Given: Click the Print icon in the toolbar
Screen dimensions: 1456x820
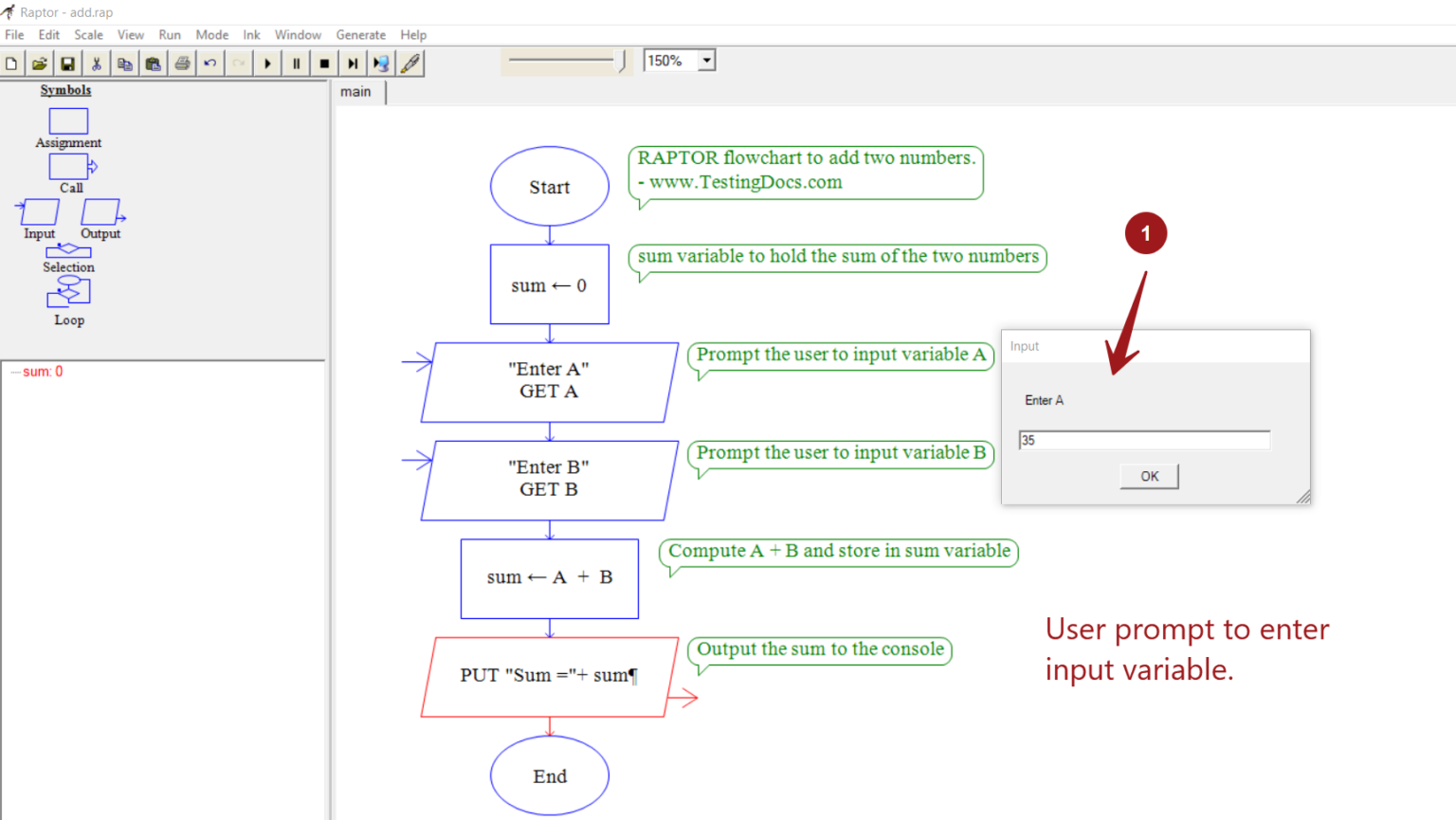Looking at the screenshot, I should click(182, 64).
